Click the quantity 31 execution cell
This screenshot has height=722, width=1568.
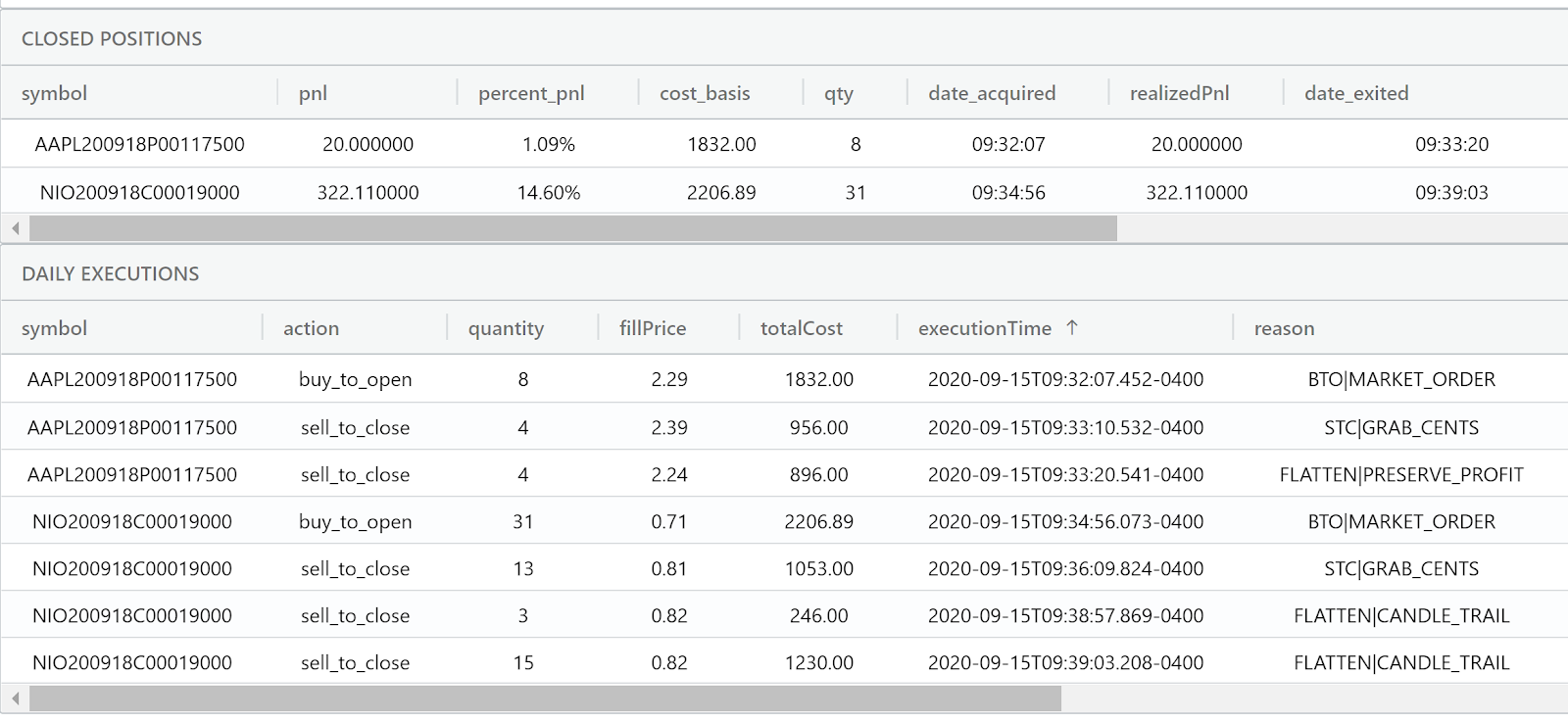pyautogui.click(x=523, y=521)
